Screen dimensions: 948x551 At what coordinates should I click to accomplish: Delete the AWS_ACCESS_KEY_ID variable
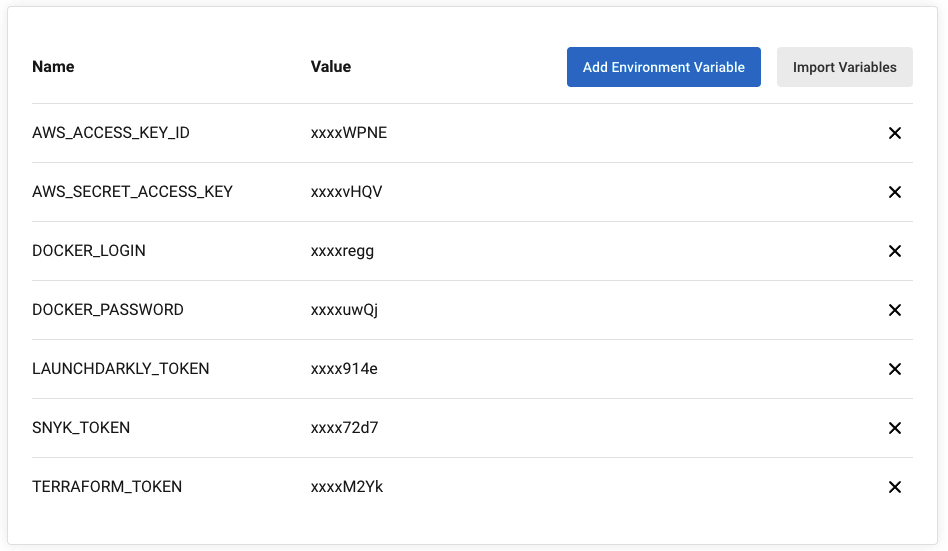895,133
